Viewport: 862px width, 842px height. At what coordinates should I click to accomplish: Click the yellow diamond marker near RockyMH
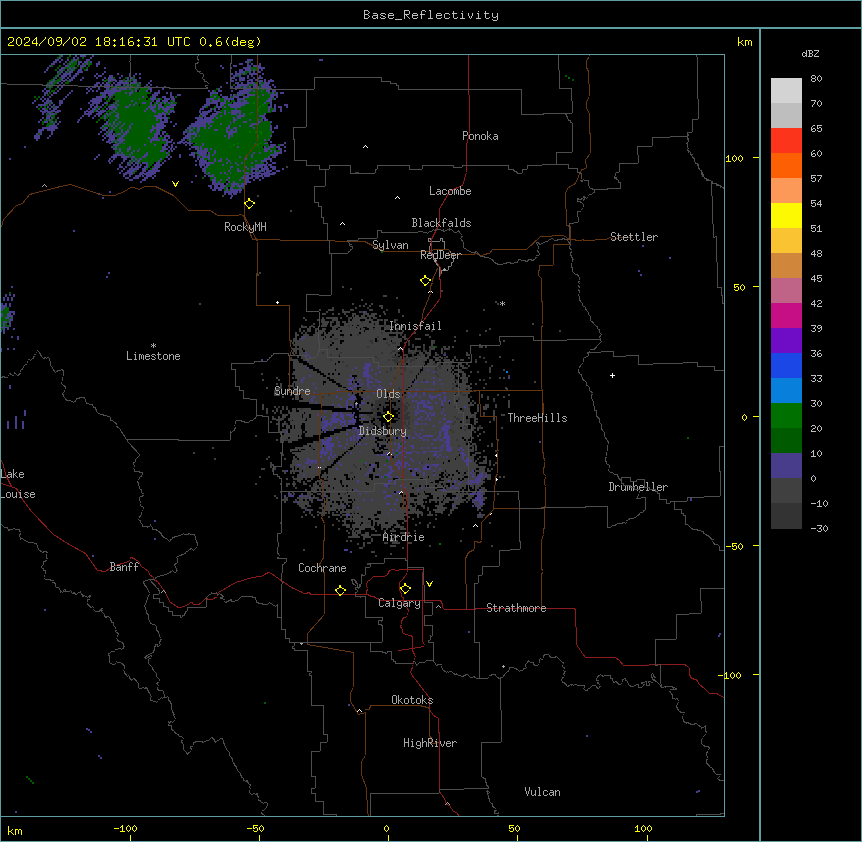250,203
